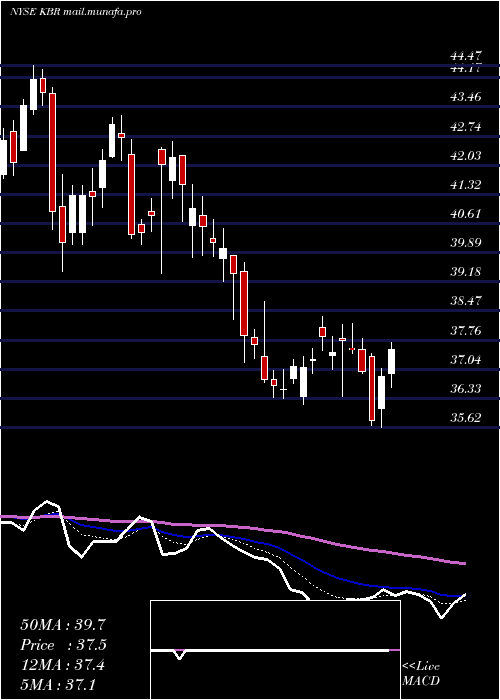Viewport: 500px width, 700px height.
Task: Click the 36.33 price level label
Action: pos(466,389)
